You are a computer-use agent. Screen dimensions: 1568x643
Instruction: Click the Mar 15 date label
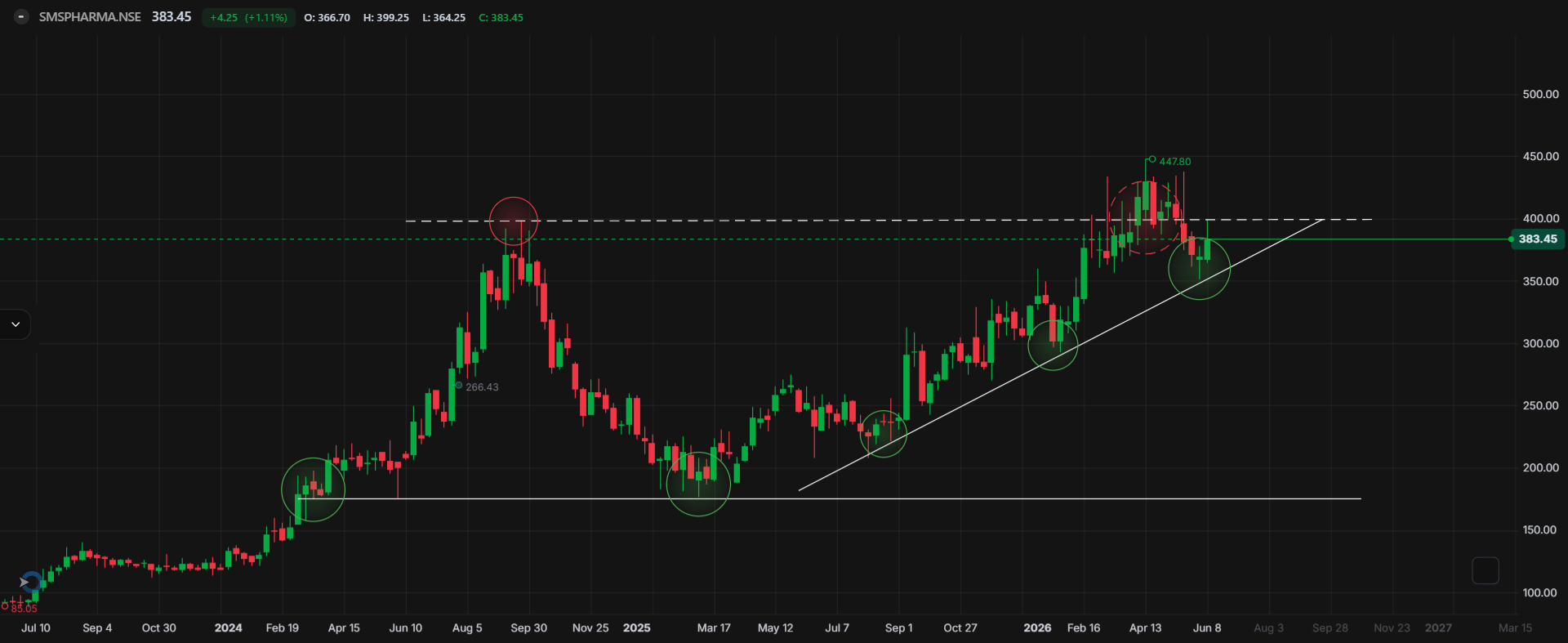click(1516, 628)
